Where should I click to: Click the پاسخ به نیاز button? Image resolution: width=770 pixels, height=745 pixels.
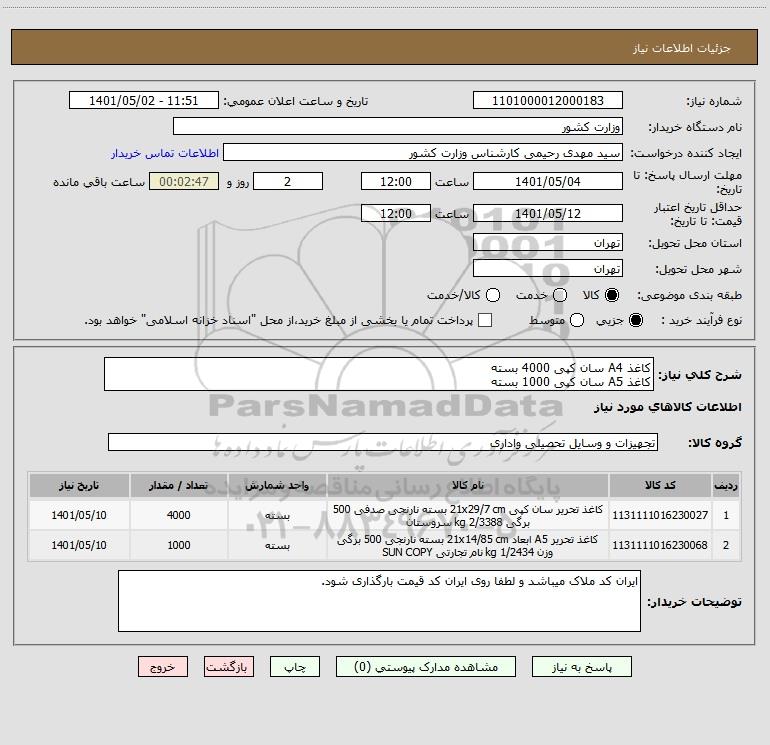click(581, 667)
